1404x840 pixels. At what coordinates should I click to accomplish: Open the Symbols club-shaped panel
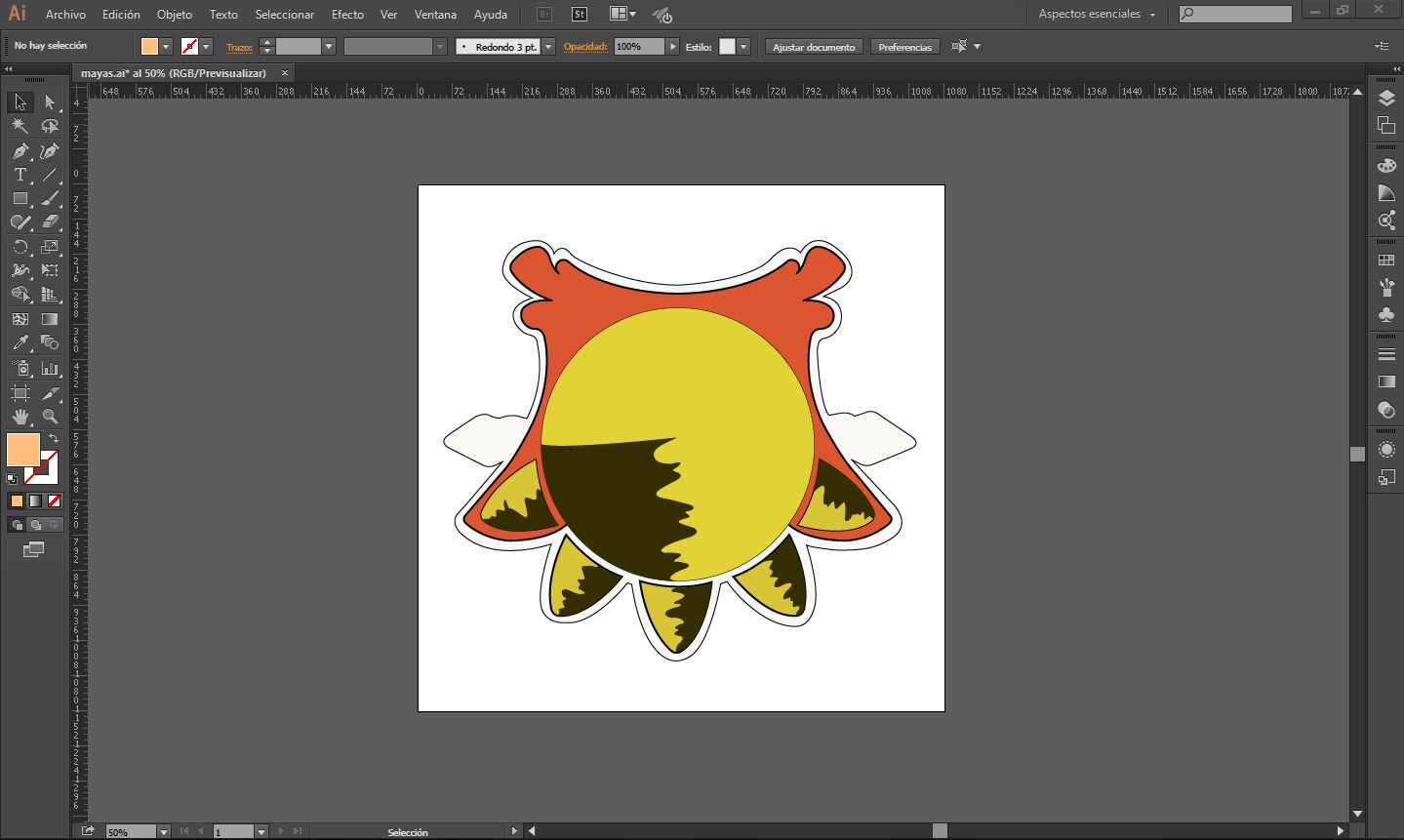[1386, 314]
